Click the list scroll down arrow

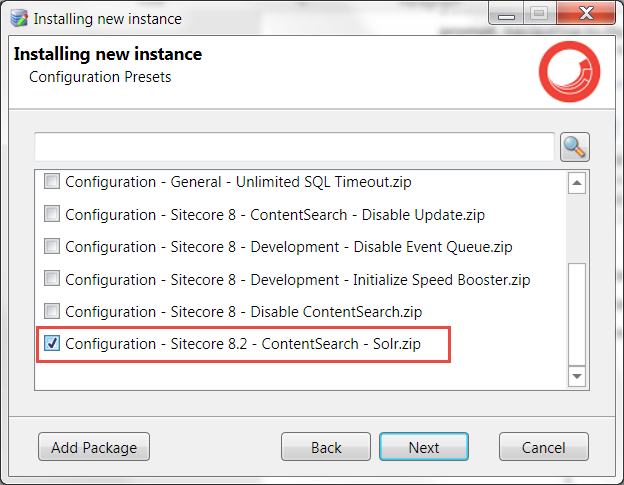[577, 376]
